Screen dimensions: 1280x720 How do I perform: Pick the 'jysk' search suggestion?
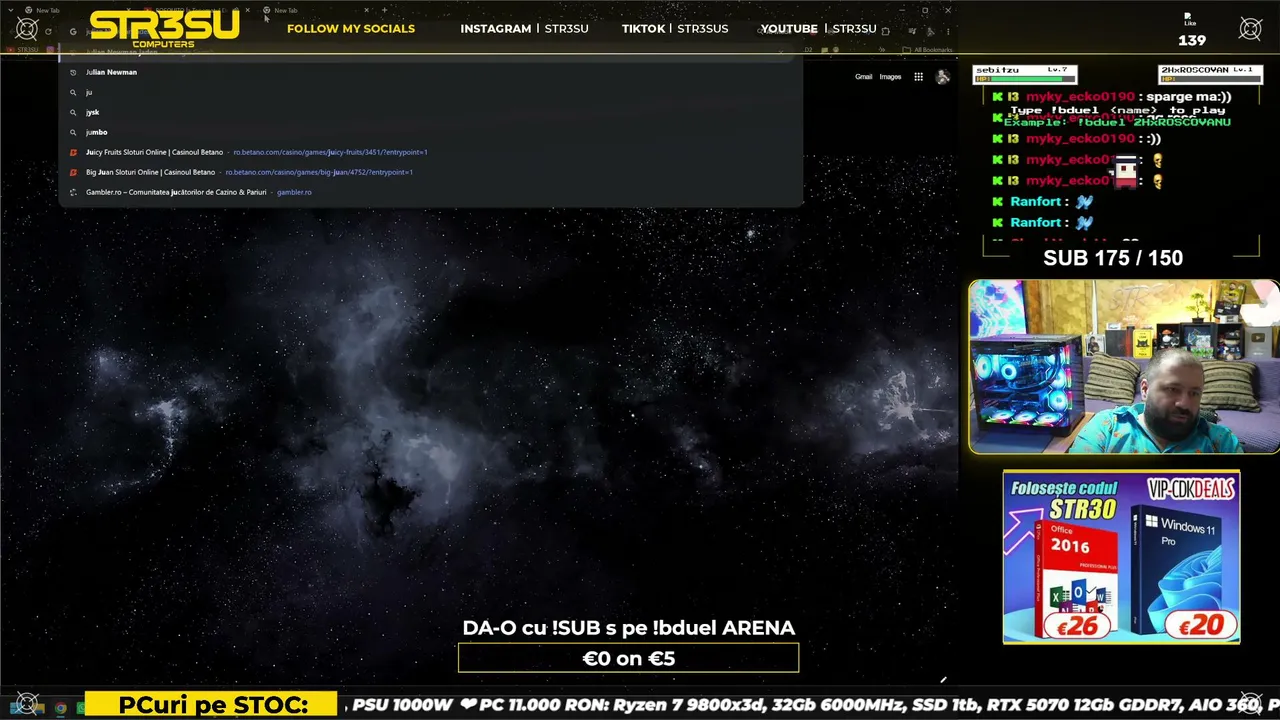[x=430, y=112]
